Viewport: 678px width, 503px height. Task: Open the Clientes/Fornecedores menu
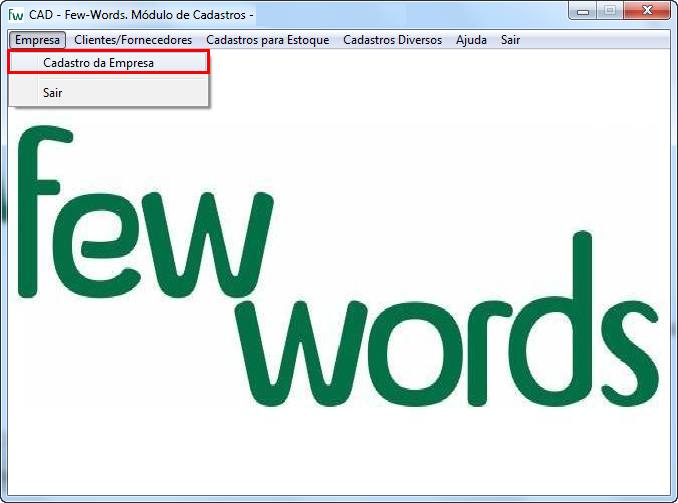point(133,40)
